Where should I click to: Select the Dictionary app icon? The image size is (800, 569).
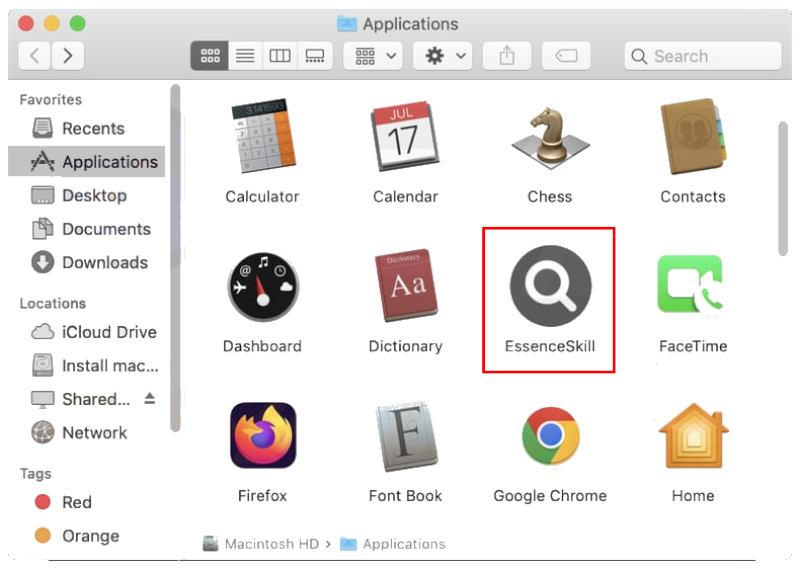click(x=406, y=285)
